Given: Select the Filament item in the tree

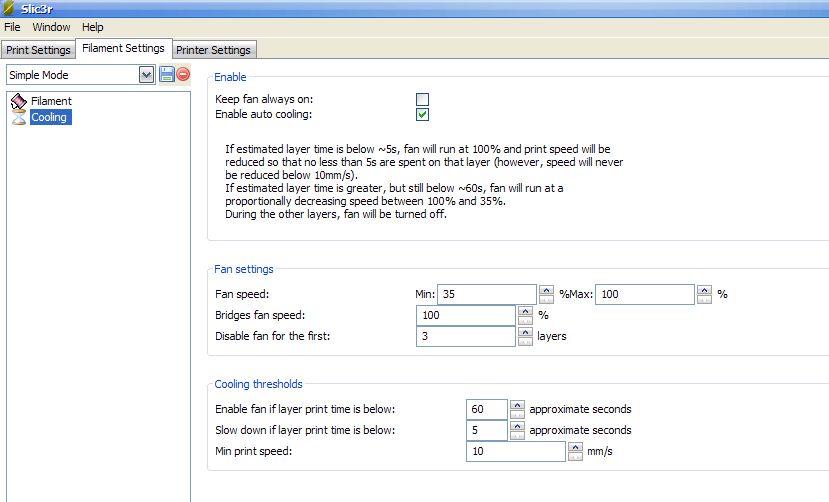Looking at the screenshot, I should point(51,101).
